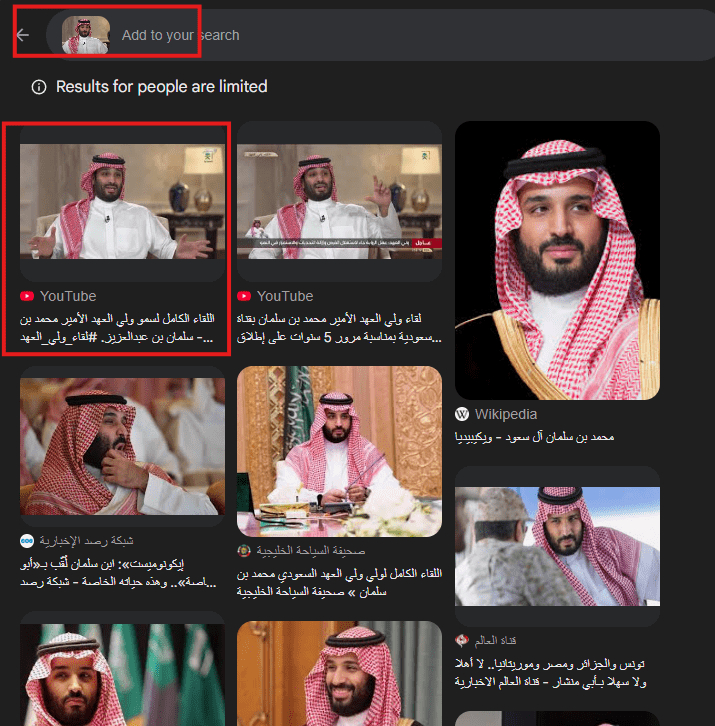Open first YouTube result Arabic title link
The image size is (715, 726).
click(117, 328)
